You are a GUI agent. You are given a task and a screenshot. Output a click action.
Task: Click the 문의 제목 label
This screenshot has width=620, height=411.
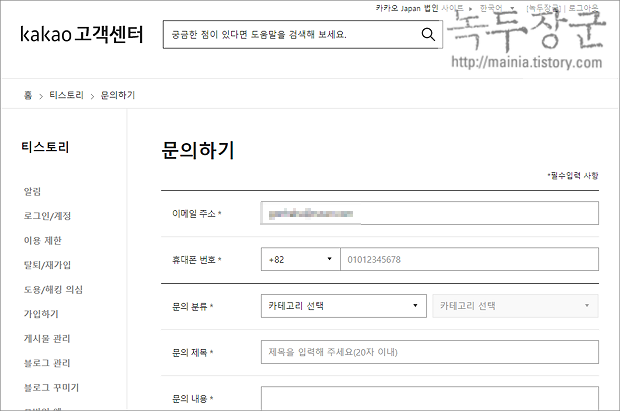(193, 352)
